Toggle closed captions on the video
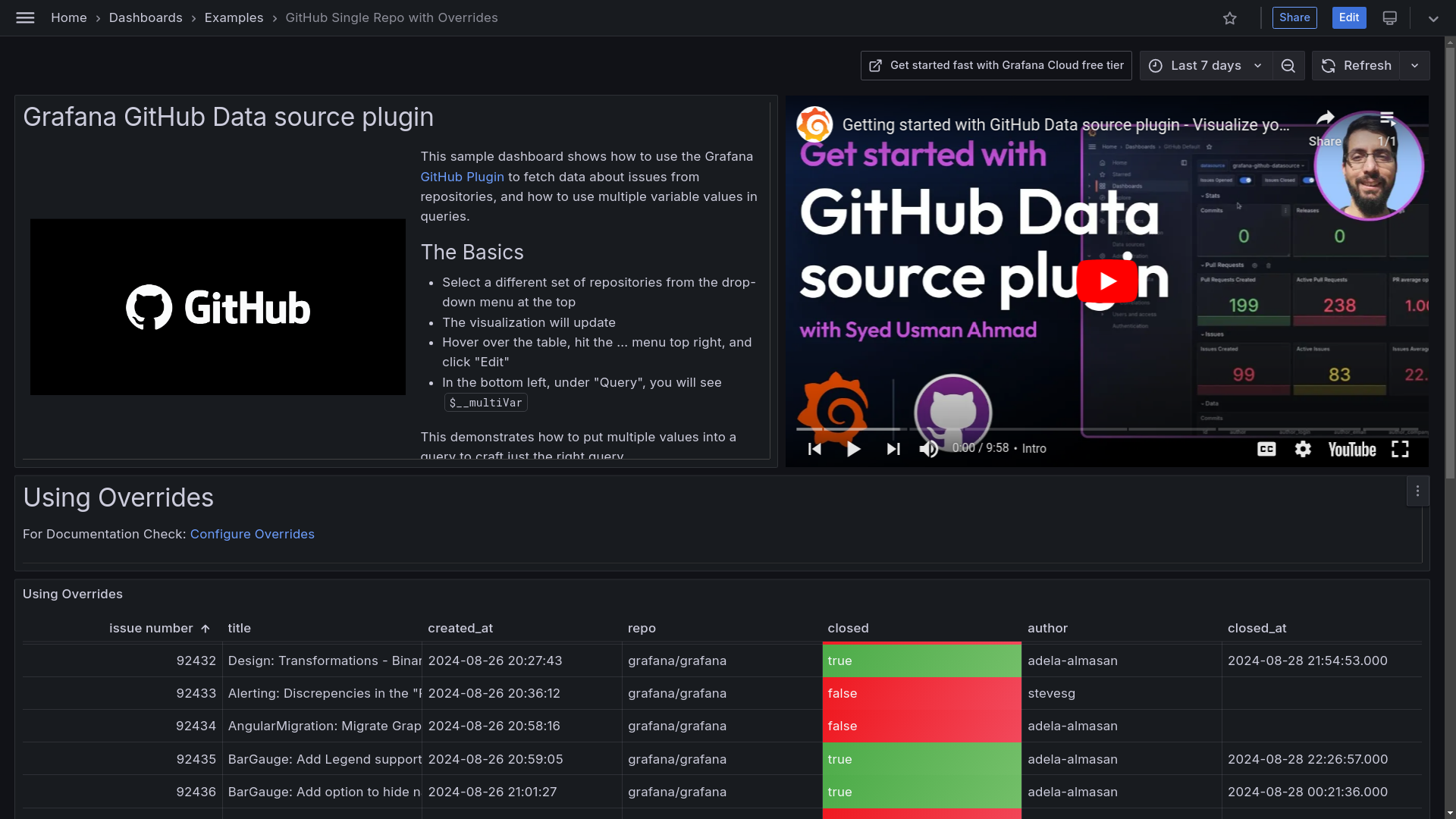This screenshot has width=1456, height=819. [x=1266, y=449]
